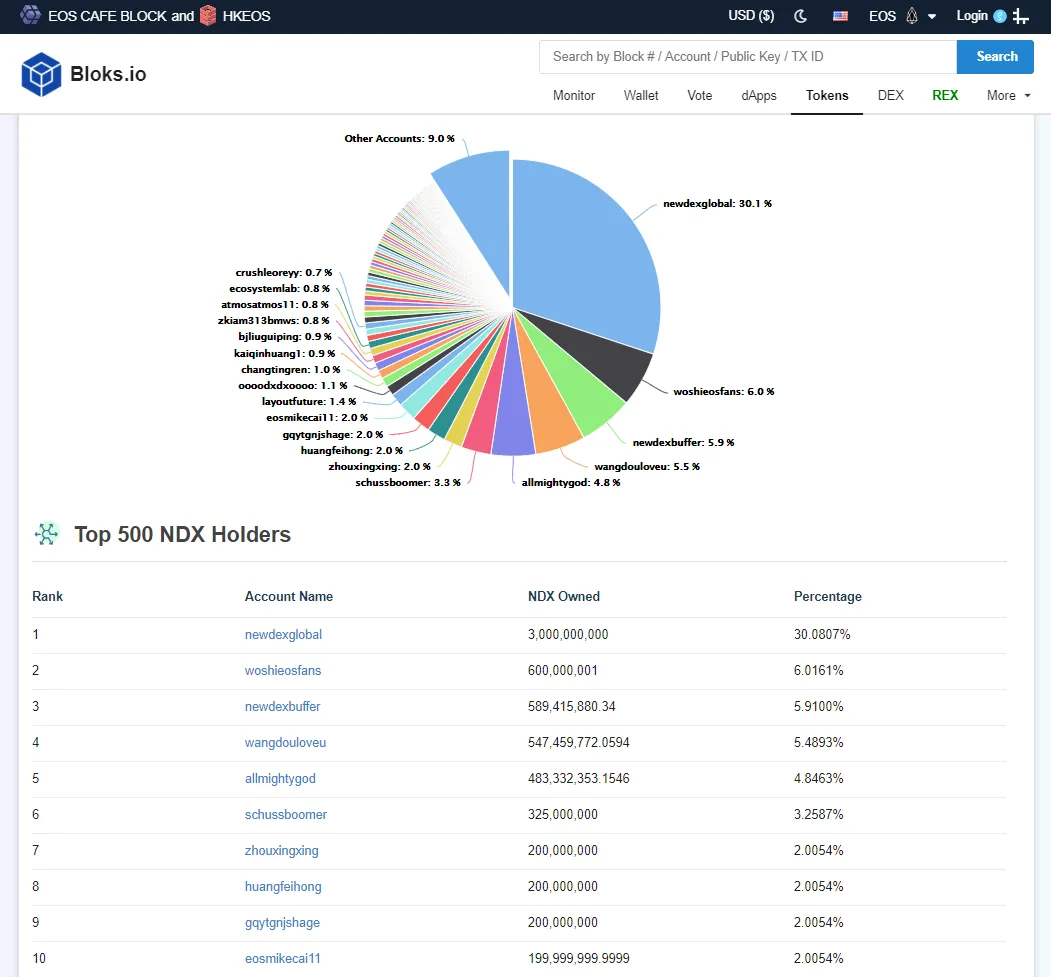This screenshot has height=977, width=1051.
Task: Click the '30.0807%' percentage cell
Action: click(822, 635)
